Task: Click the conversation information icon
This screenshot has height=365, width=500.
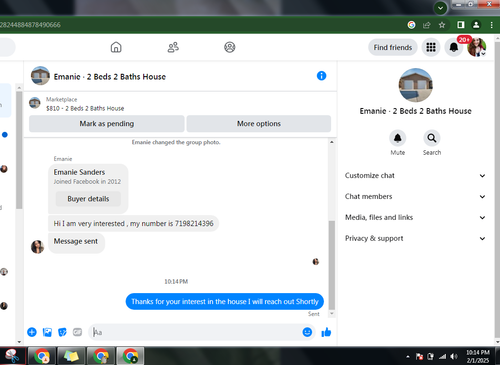Action: click(x=321, y=76)
